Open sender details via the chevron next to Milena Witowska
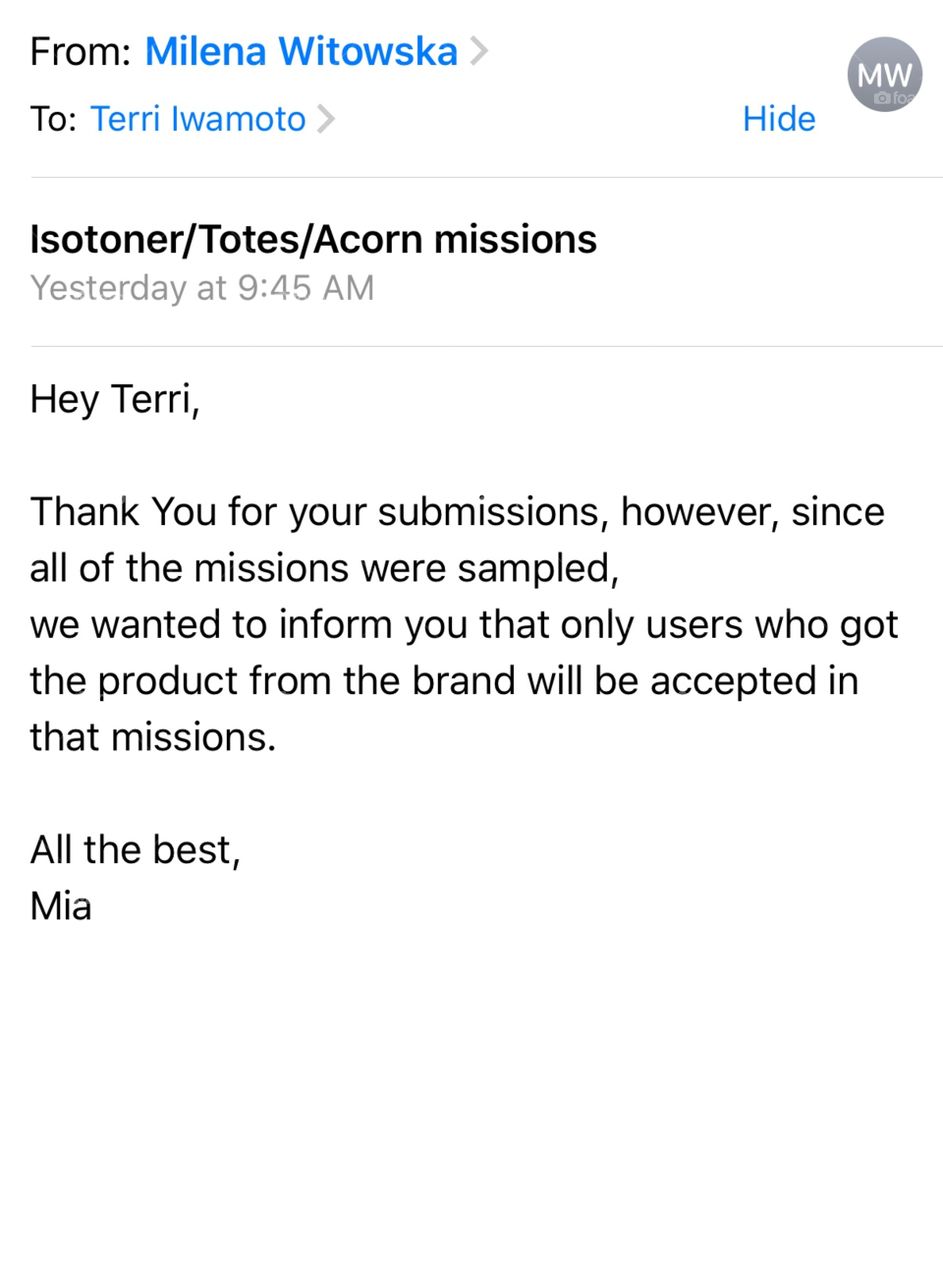This screenshot has height=1280, width=943. [478, 50]
